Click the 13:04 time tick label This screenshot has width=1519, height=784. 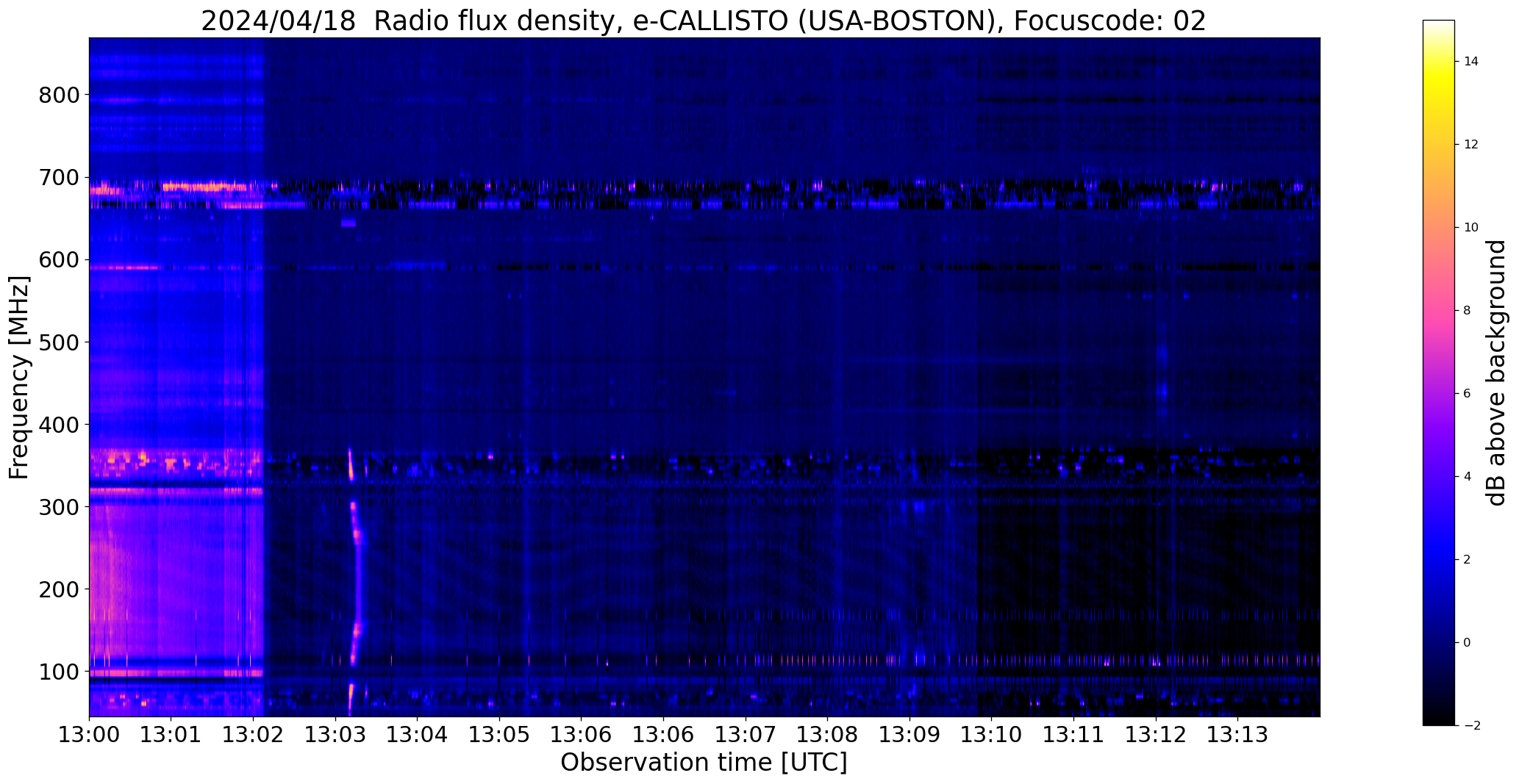pos(418,734)
